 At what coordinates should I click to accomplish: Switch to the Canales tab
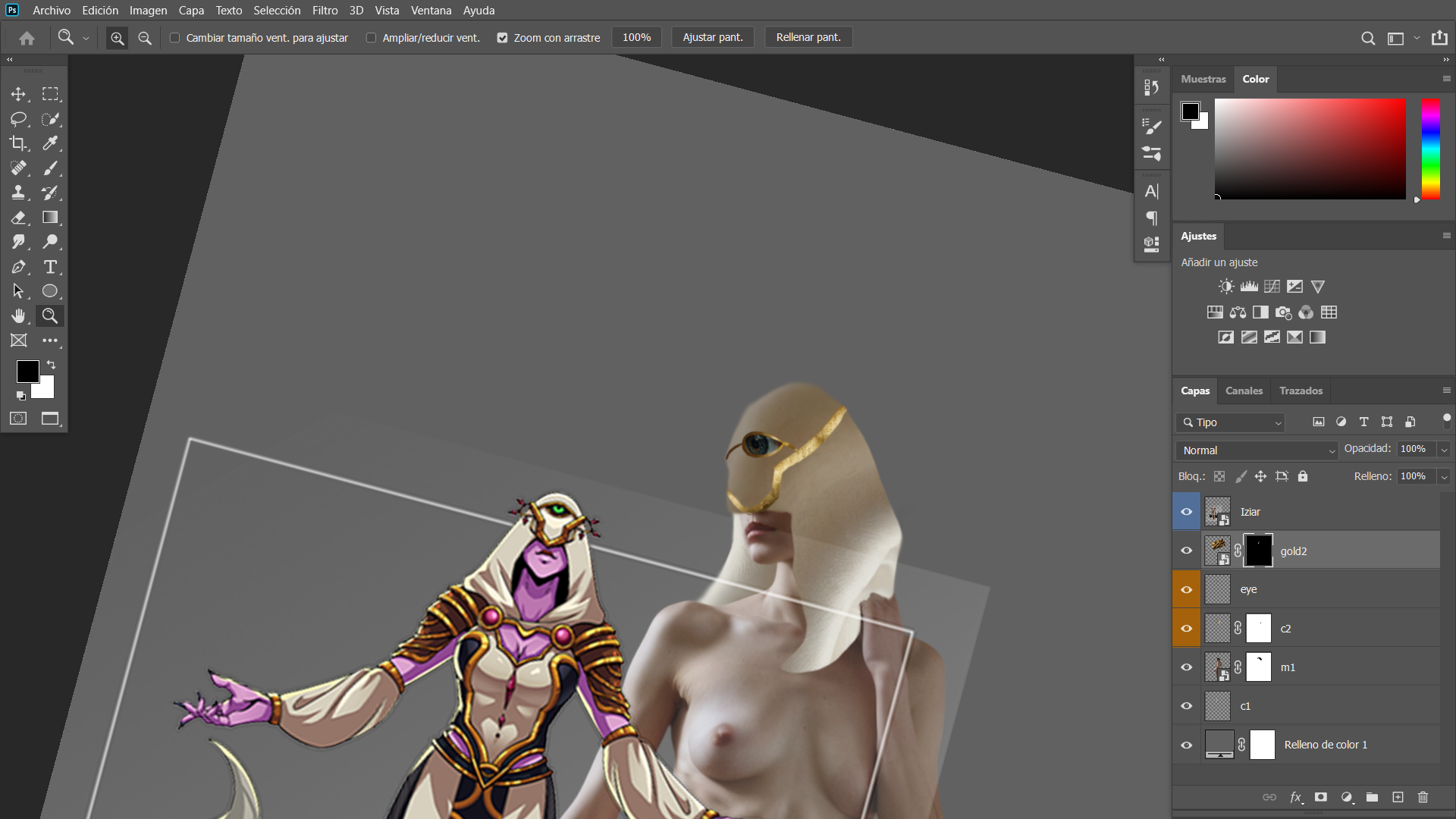[1244, 391]
